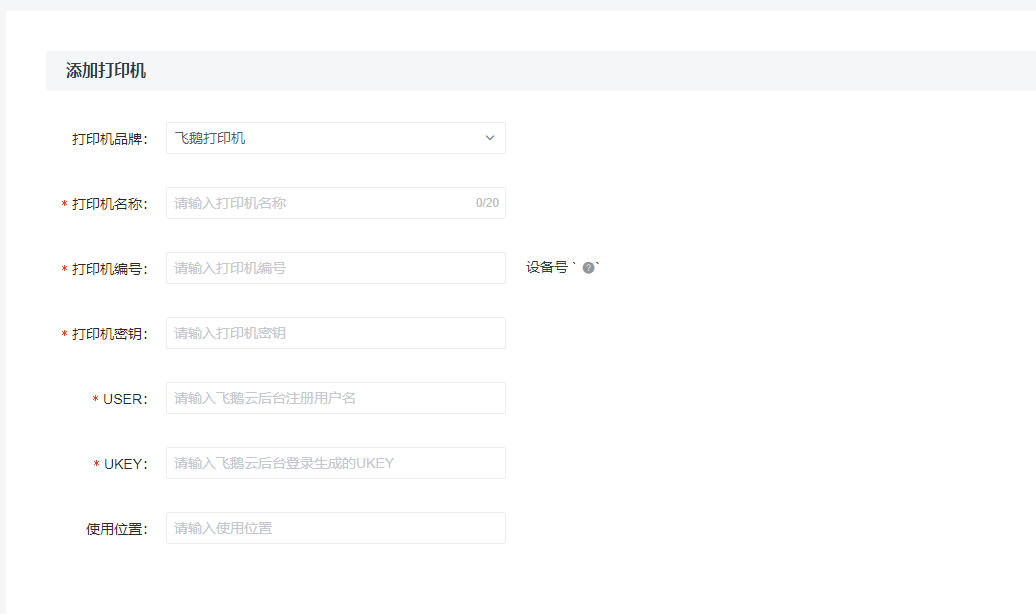Screen dimensions: 1036x614
Task: Click the chevron arrow in the printer brand selector
Action: pyautogui.click(x=489, y=138)
